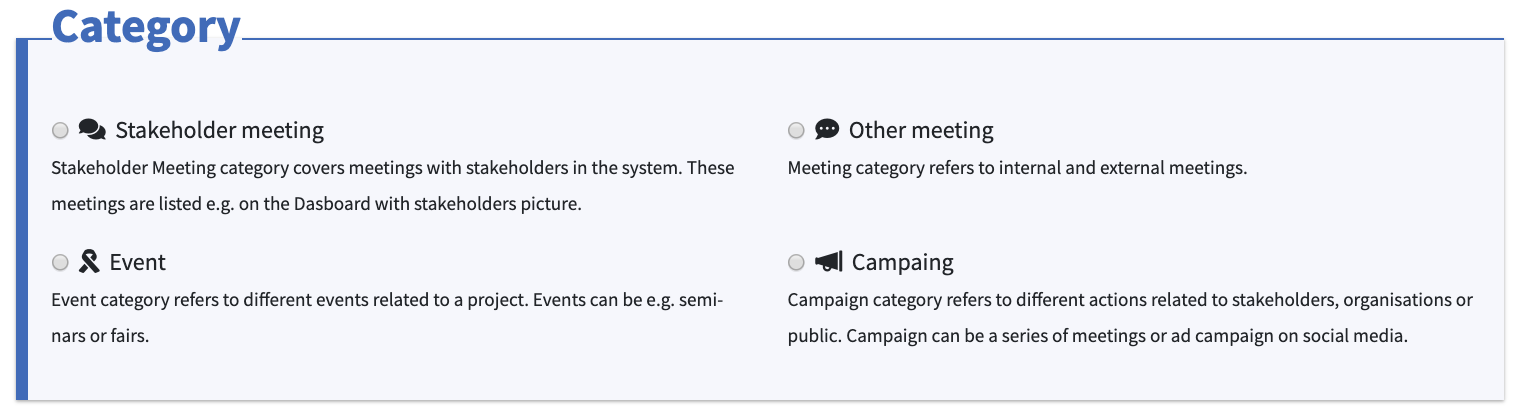The height and width of the screenshot is (418, 1520).
Task: Choose the Event radio button
Action: 60,263
